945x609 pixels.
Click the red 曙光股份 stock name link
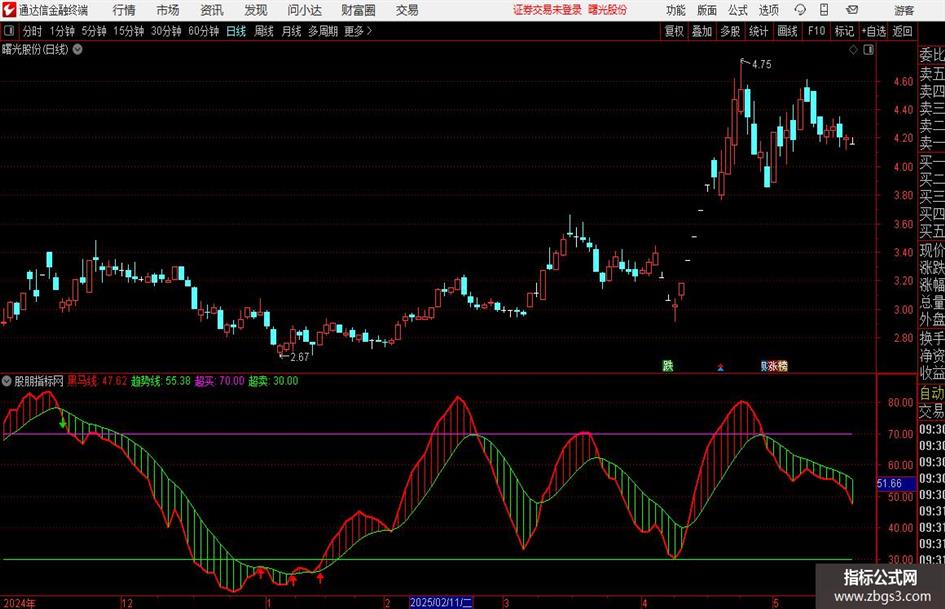click(608, 10)
